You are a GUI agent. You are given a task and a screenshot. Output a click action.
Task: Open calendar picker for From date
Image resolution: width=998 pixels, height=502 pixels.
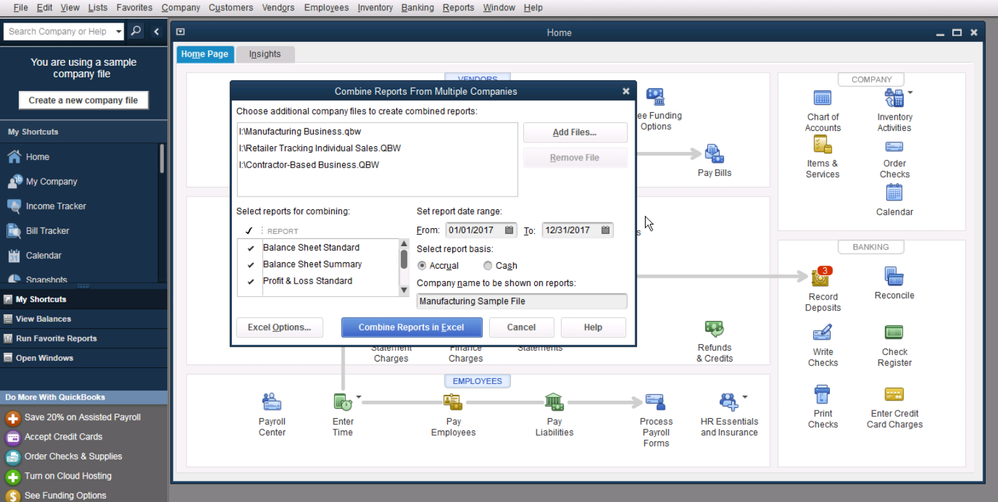(509, 230)
